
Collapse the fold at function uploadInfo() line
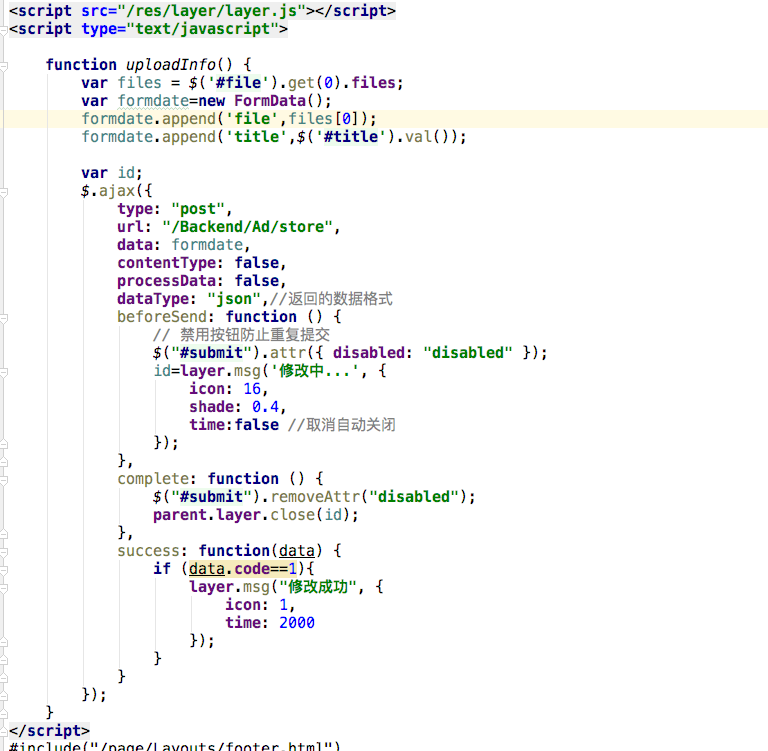tap(3, 66)
